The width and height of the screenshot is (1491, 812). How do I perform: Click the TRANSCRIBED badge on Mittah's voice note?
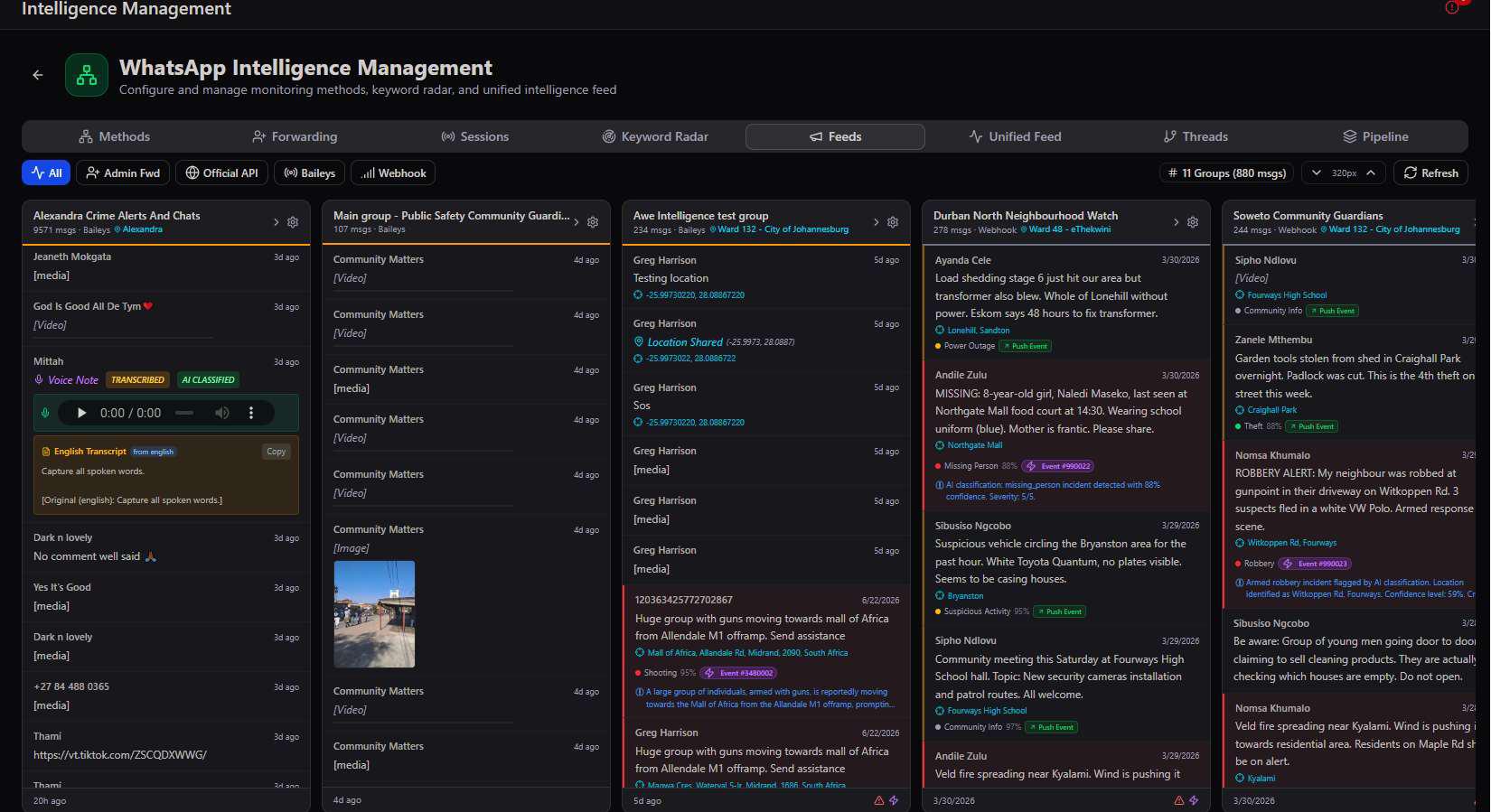point(137,380)
